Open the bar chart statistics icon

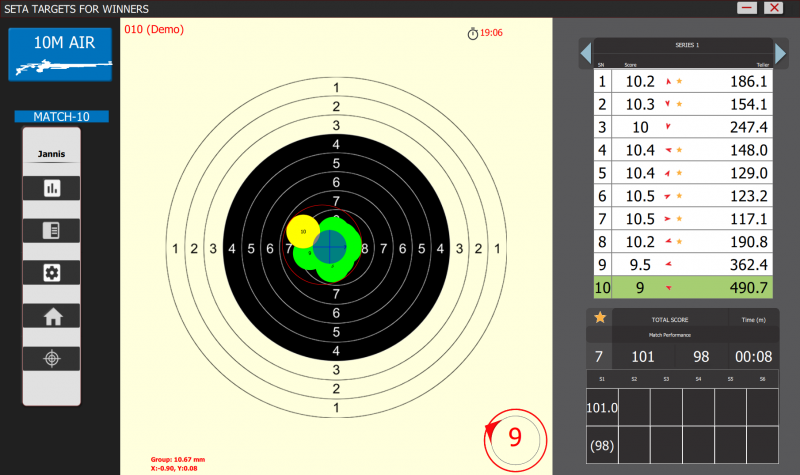[51, 188]
